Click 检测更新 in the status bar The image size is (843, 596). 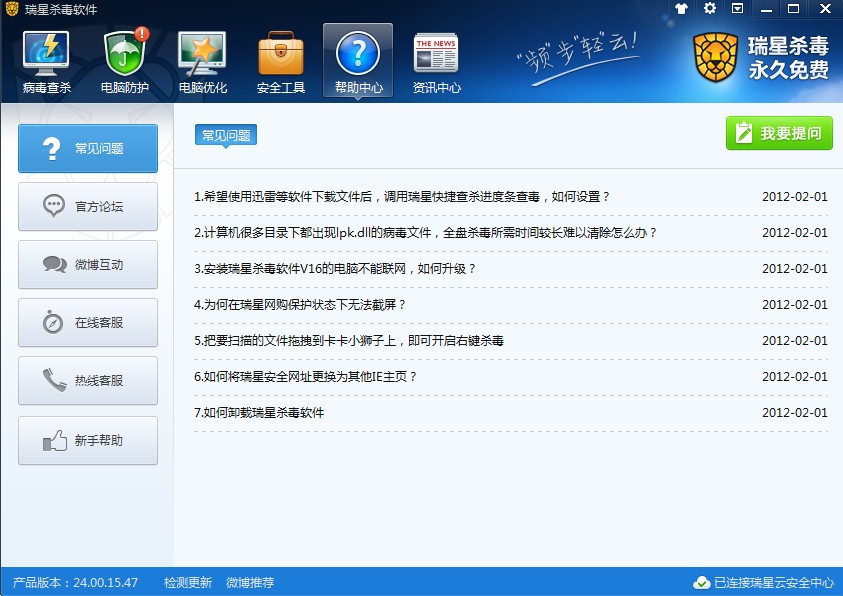[188, 583]
